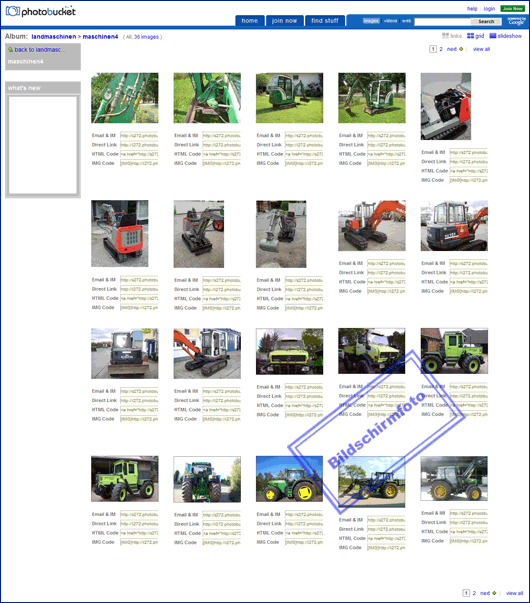Start the slideshow view
The image size is (530, 603).
point(505,36)
